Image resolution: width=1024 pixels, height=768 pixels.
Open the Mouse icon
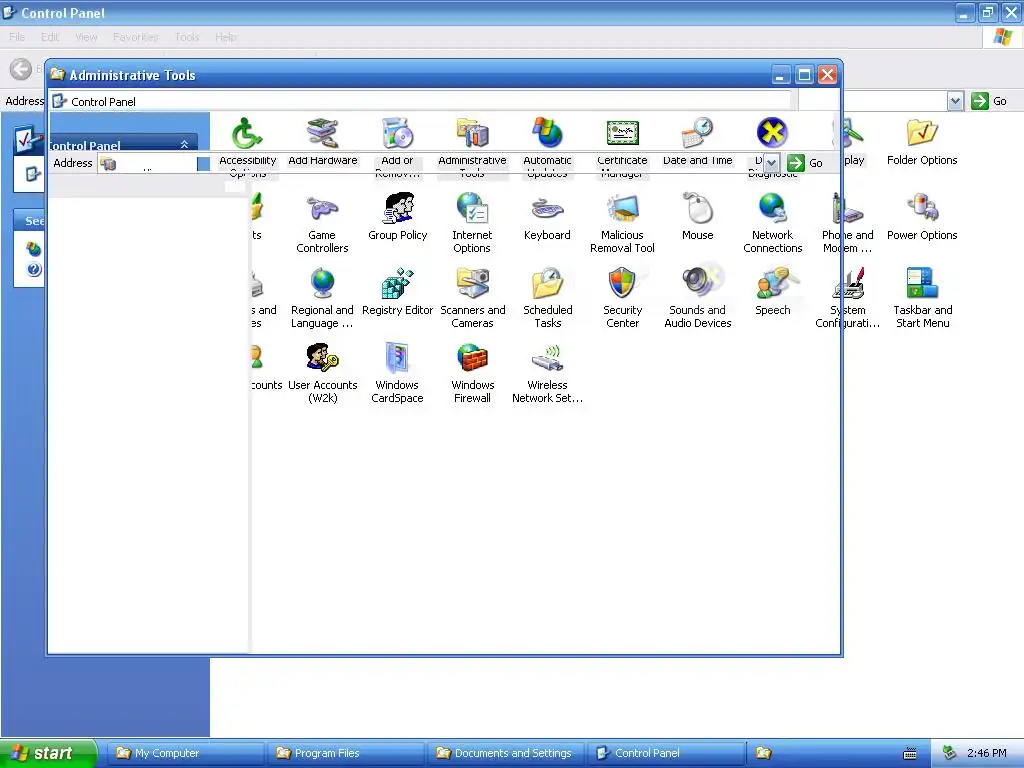697,209
